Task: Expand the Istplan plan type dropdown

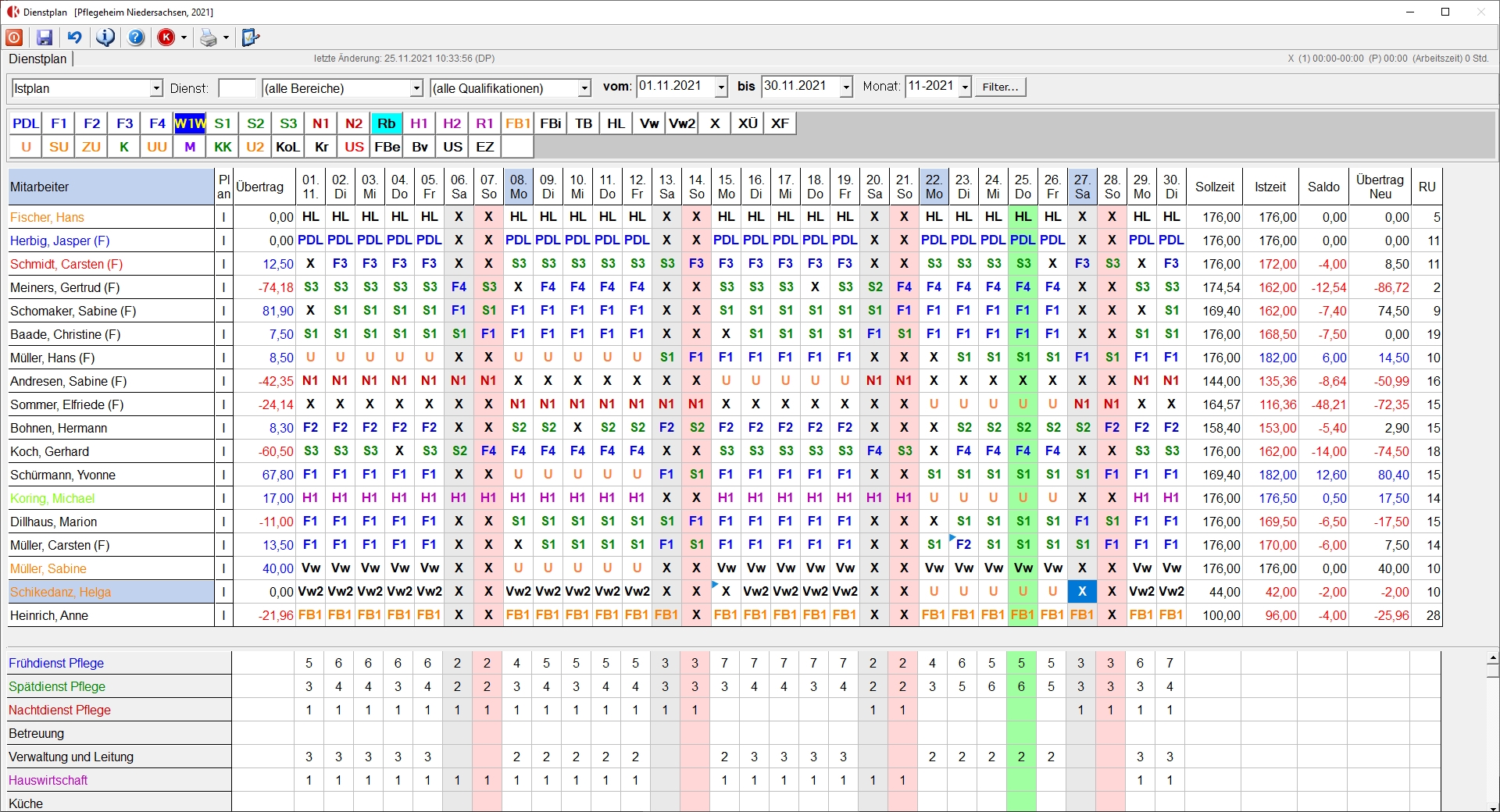Action: (x=156, y=88)
